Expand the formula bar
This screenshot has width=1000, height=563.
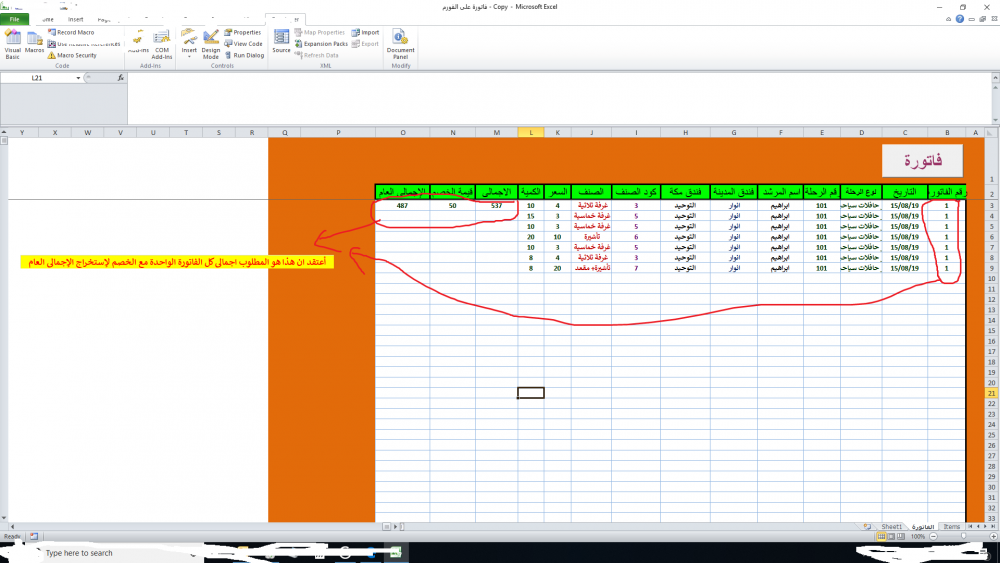(995, 78)
